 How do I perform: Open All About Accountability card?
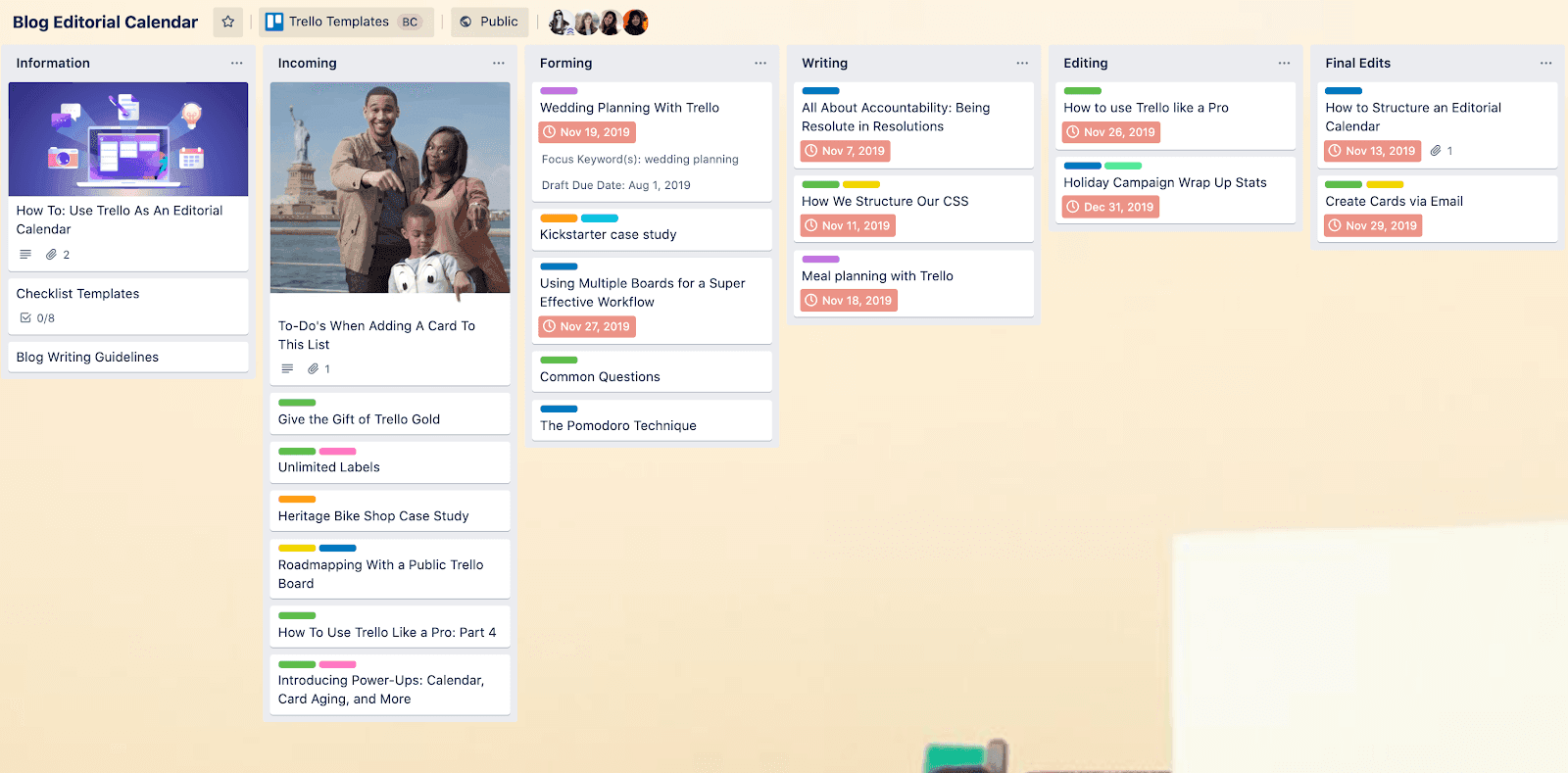(x=913, y=124)
